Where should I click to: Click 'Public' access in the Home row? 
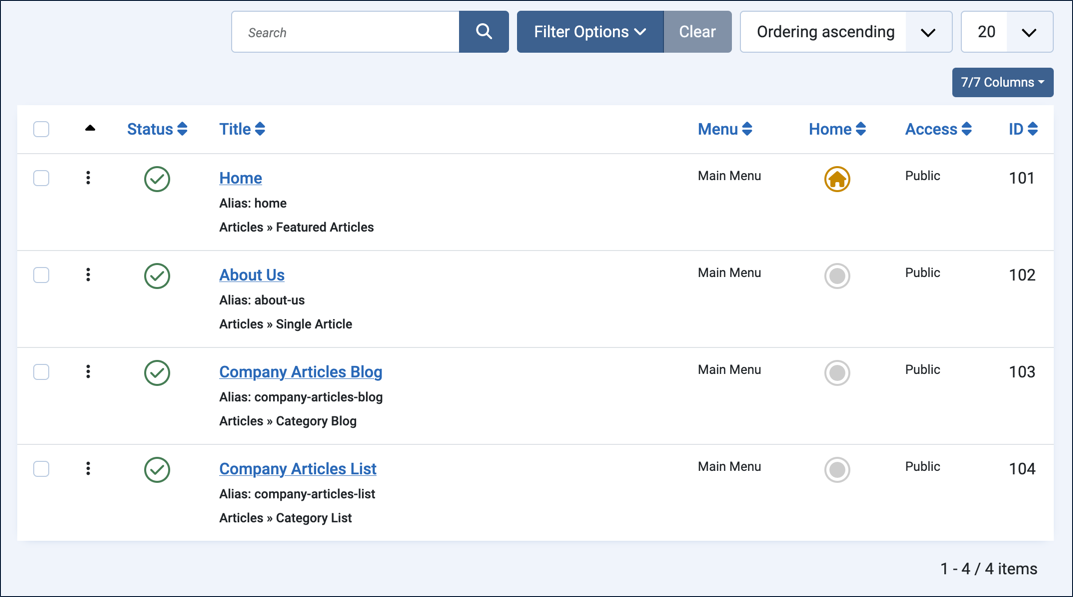click(x=922, y=176)
